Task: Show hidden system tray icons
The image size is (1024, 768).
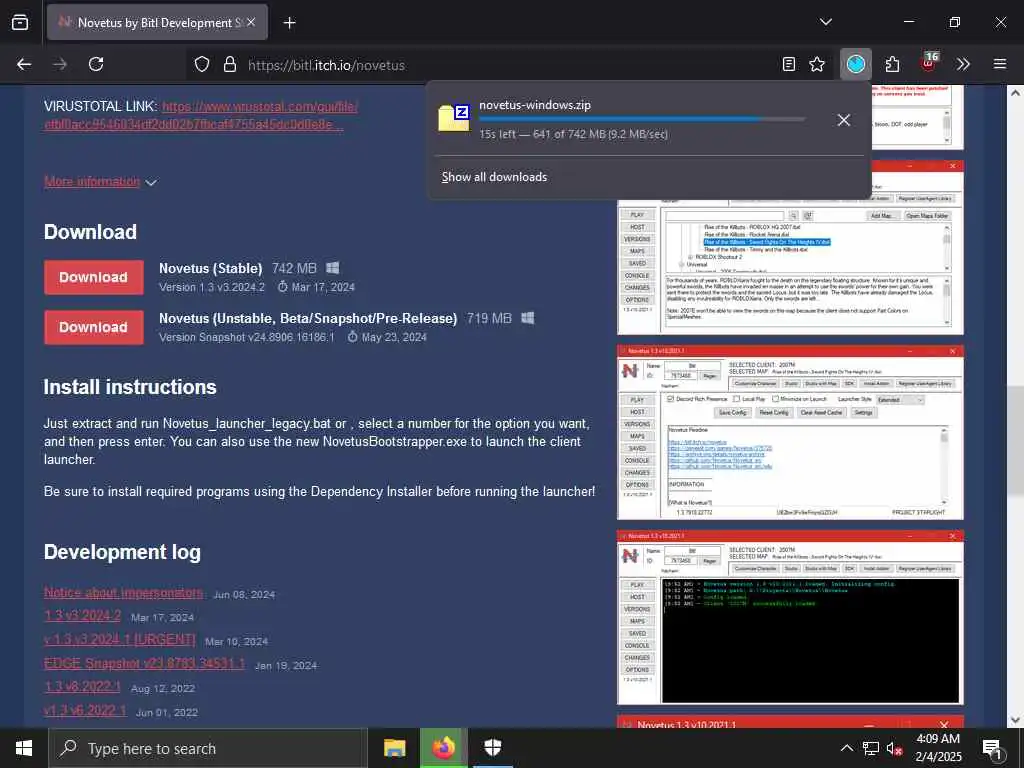Action: point(846,748)
